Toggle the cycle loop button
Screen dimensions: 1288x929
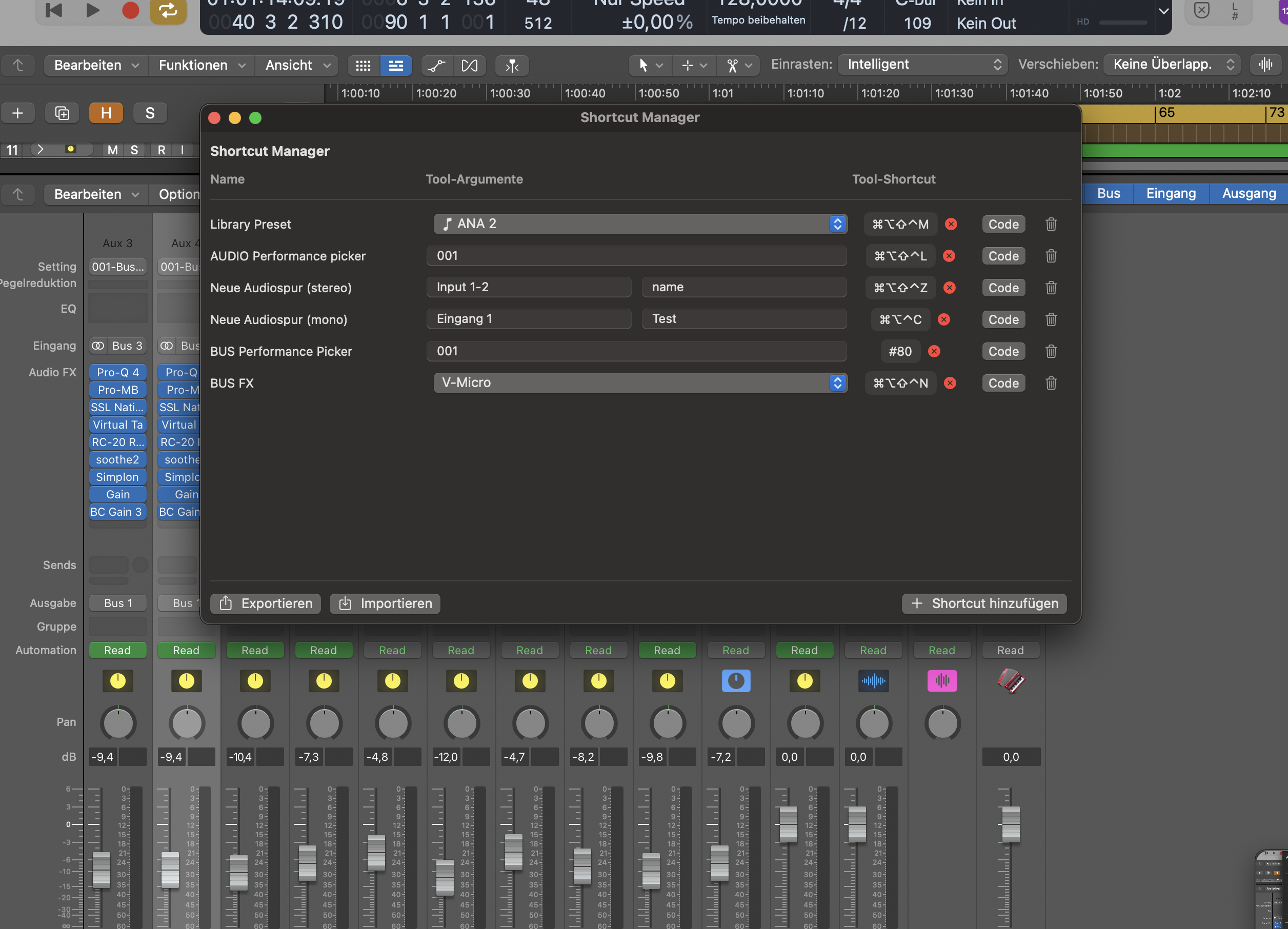168,10
